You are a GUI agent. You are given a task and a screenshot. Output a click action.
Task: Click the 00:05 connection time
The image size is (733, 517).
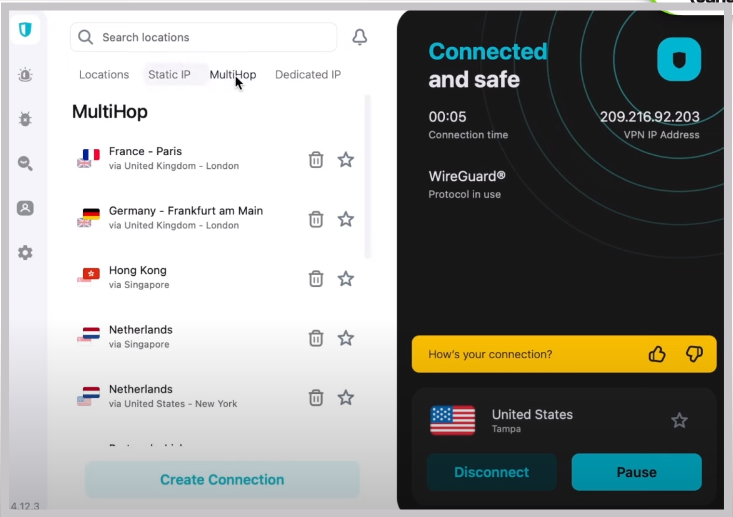447,116
